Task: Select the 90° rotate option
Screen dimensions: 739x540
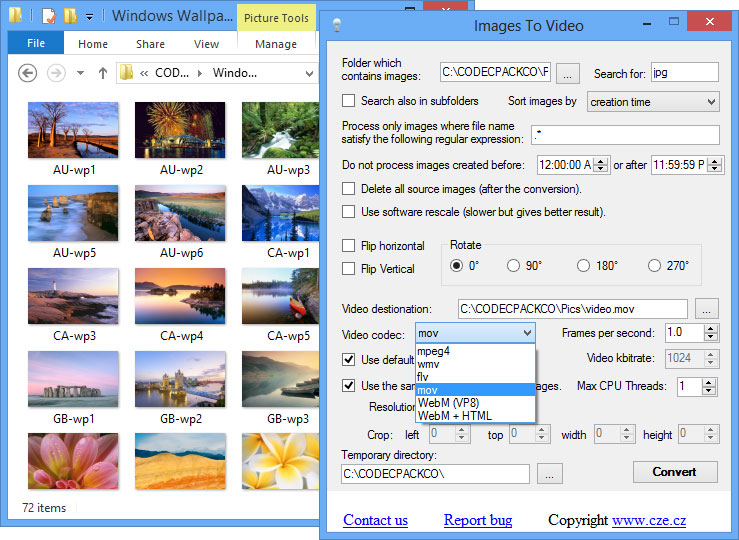Action: (x=513, y=266)
